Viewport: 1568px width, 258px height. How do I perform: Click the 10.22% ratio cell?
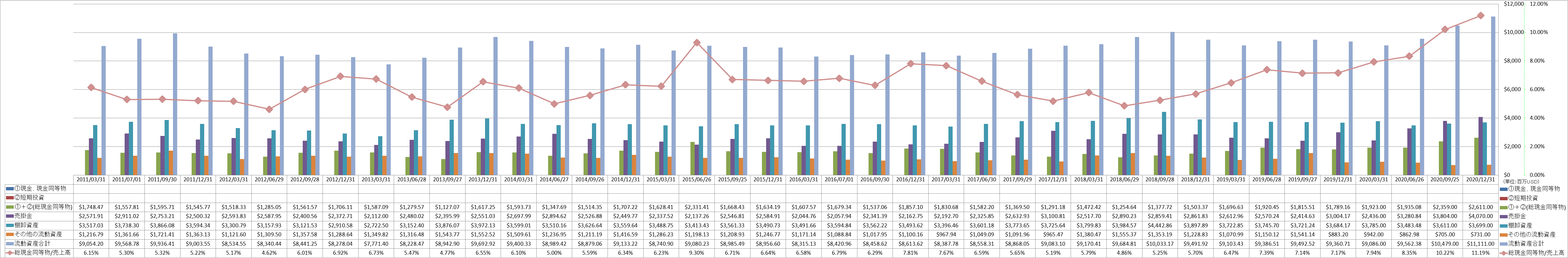(x=1446, y=253)
